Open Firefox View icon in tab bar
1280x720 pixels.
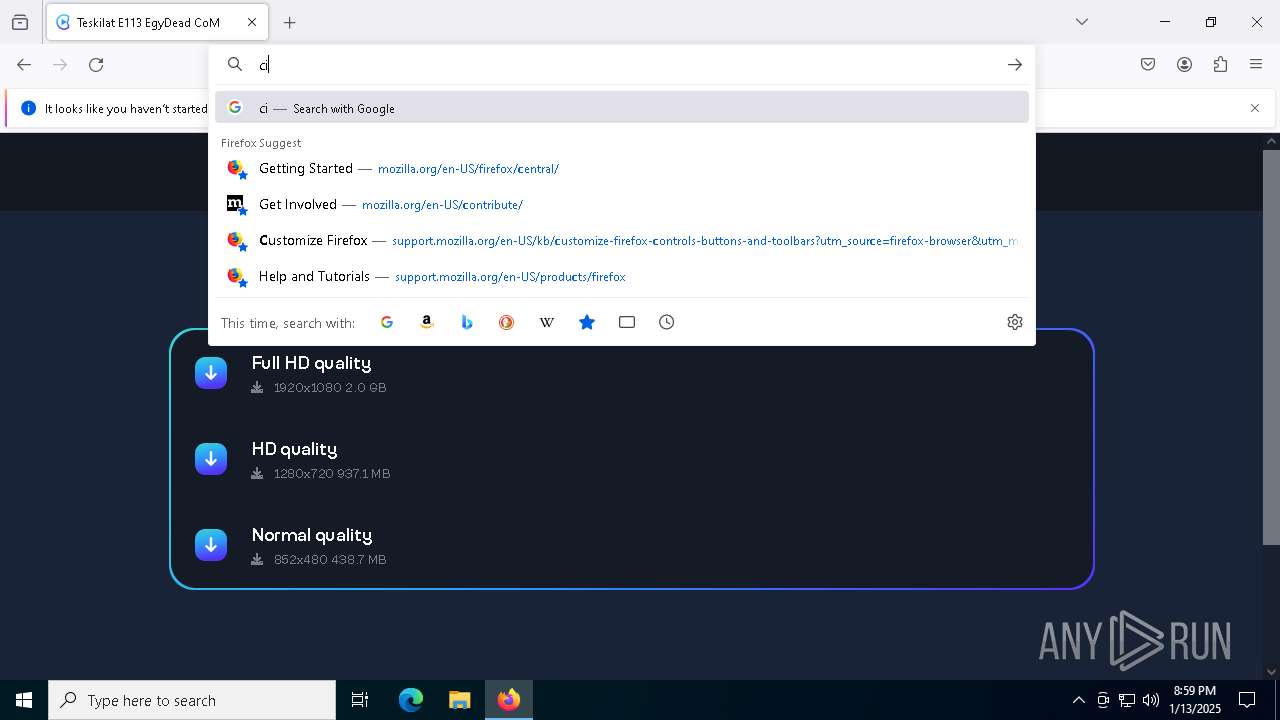point(20,22)
